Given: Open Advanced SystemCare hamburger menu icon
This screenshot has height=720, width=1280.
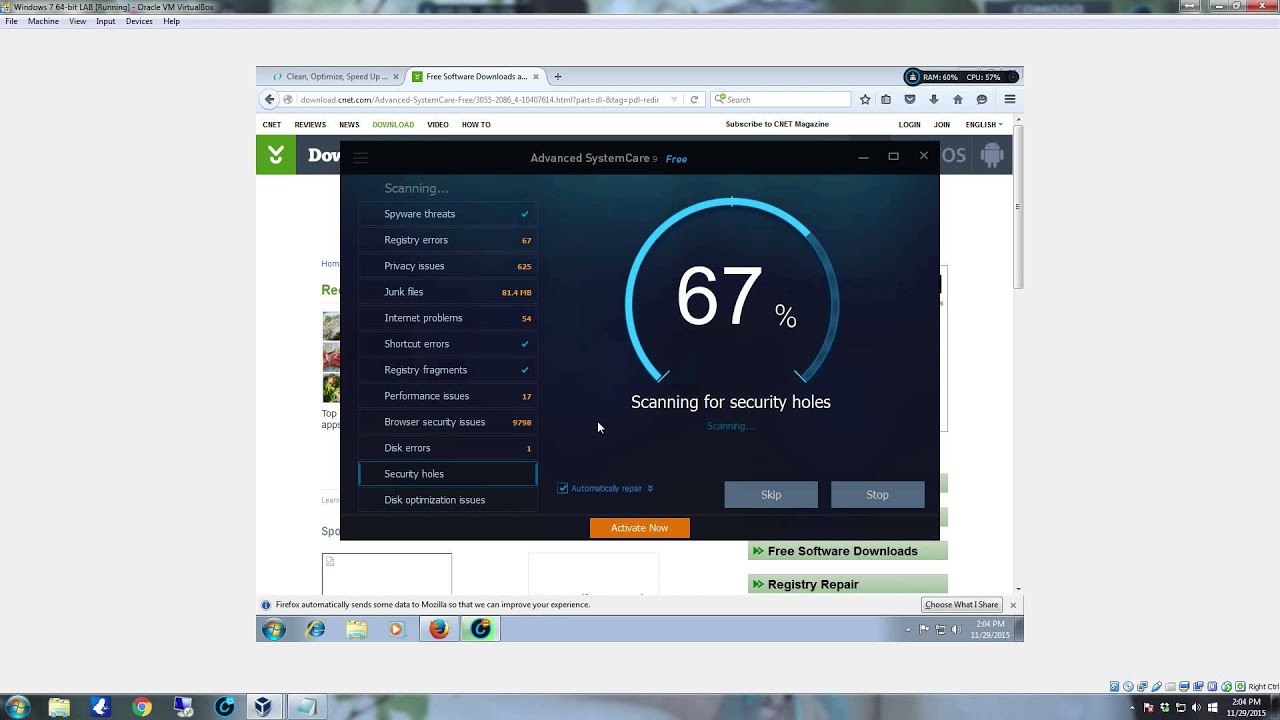Looking at the screenshot, I should (360, 158).
